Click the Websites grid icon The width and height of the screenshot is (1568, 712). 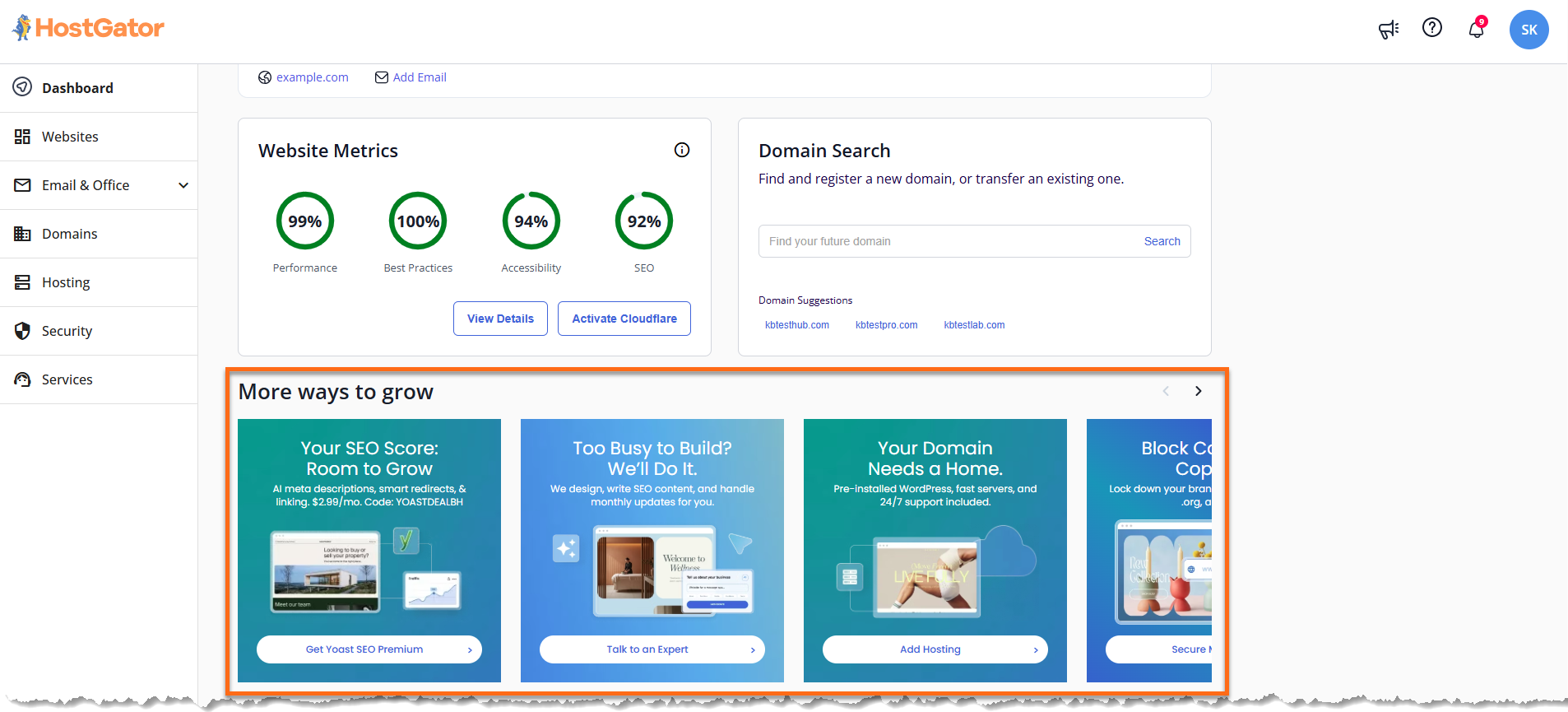coord(22,137)
